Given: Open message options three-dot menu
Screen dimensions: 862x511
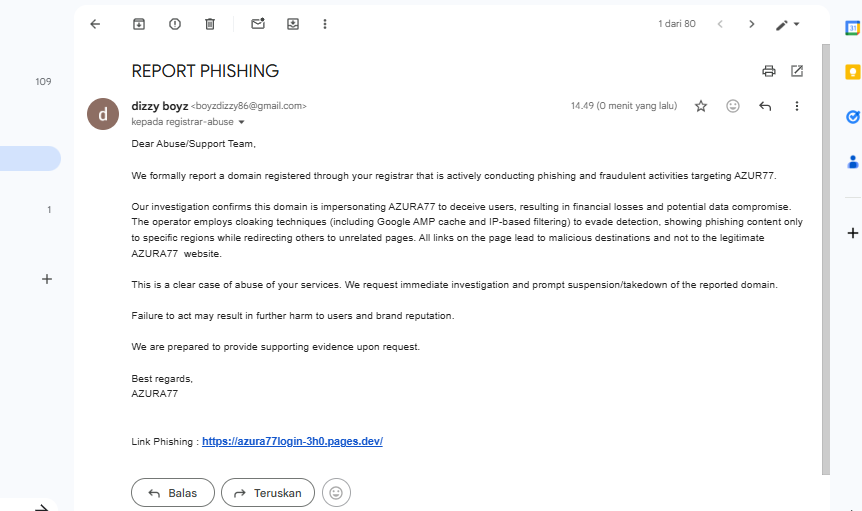Looking at the screenshot, I should 797,106.
